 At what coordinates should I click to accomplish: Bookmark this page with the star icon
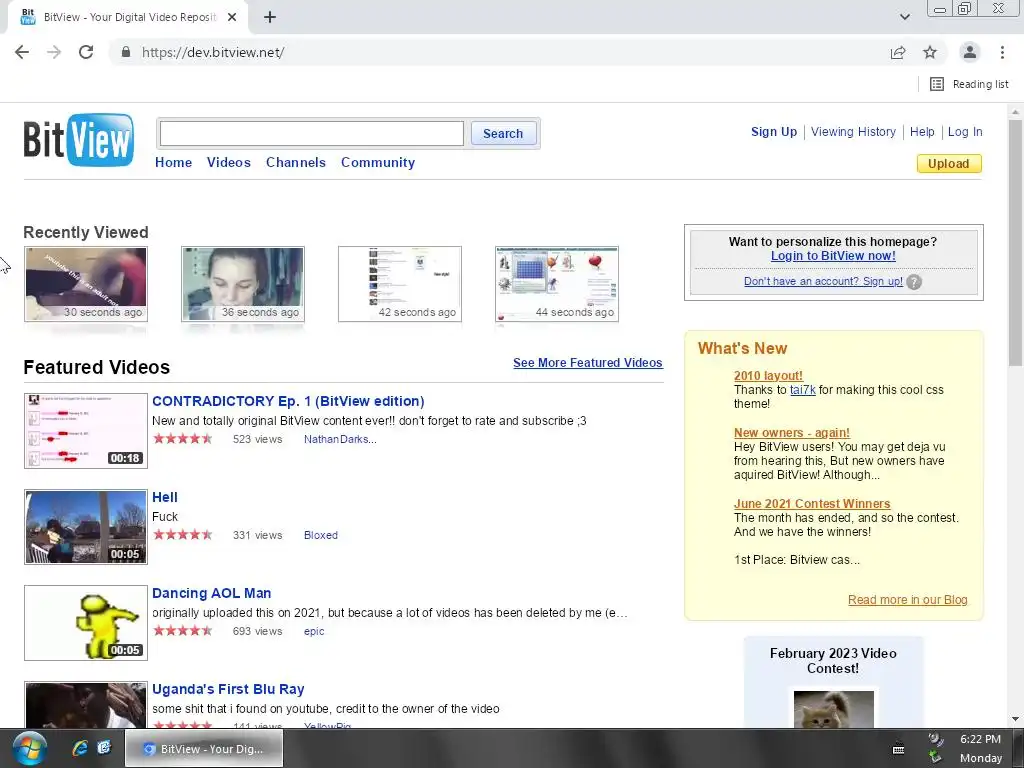point(930,52)
